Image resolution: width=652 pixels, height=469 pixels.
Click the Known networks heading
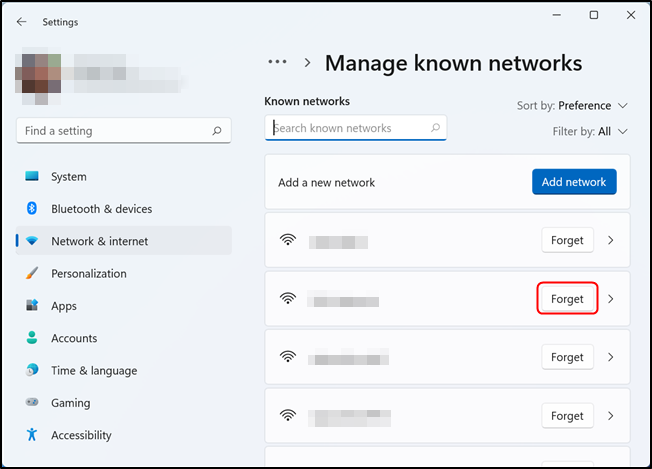[307, 101]
